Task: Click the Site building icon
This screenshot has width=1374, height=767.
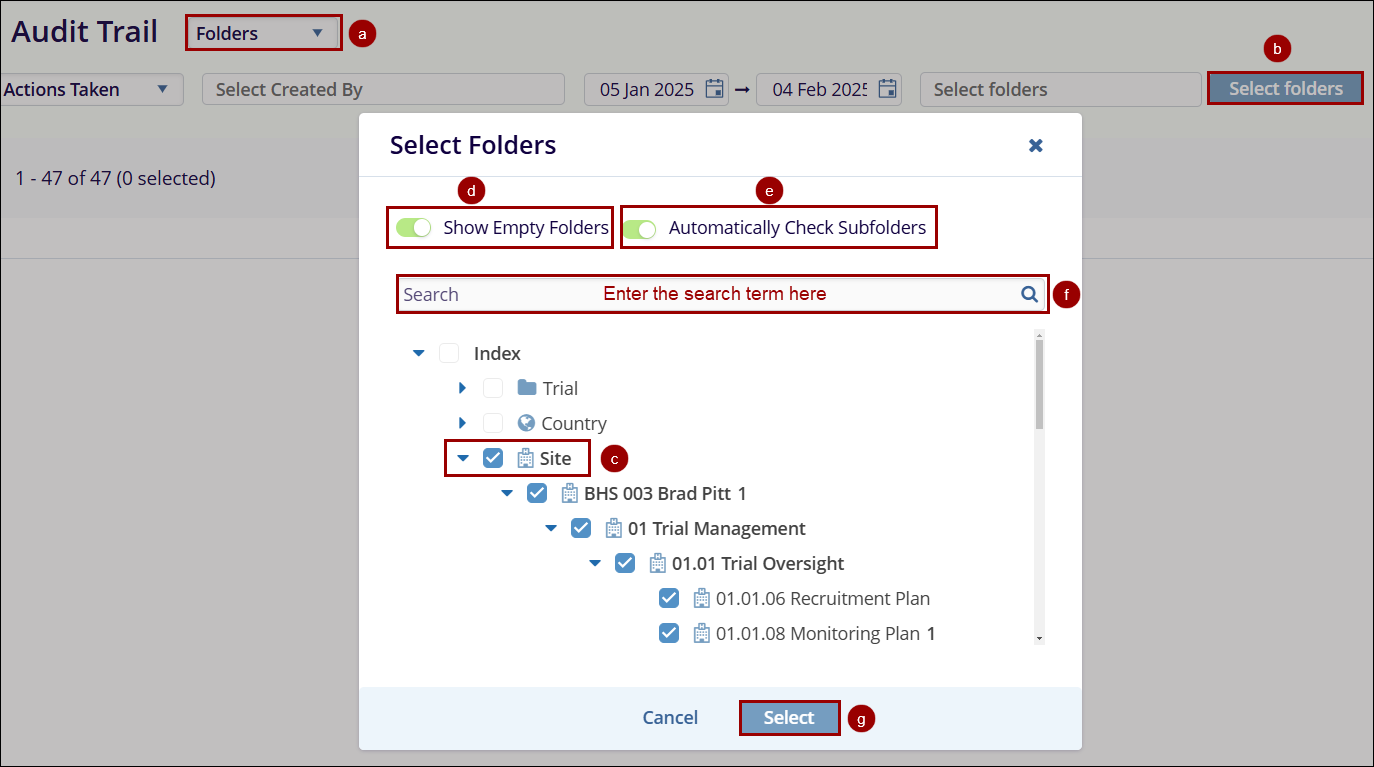Action: [x=526, y=458]
